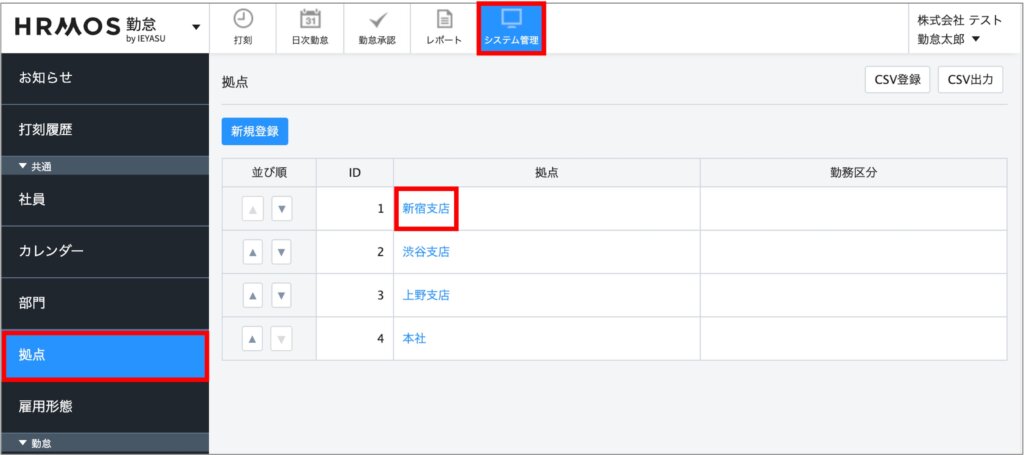
Task: Move 渋谷支店 up with arrow
Action: point(254,252)
